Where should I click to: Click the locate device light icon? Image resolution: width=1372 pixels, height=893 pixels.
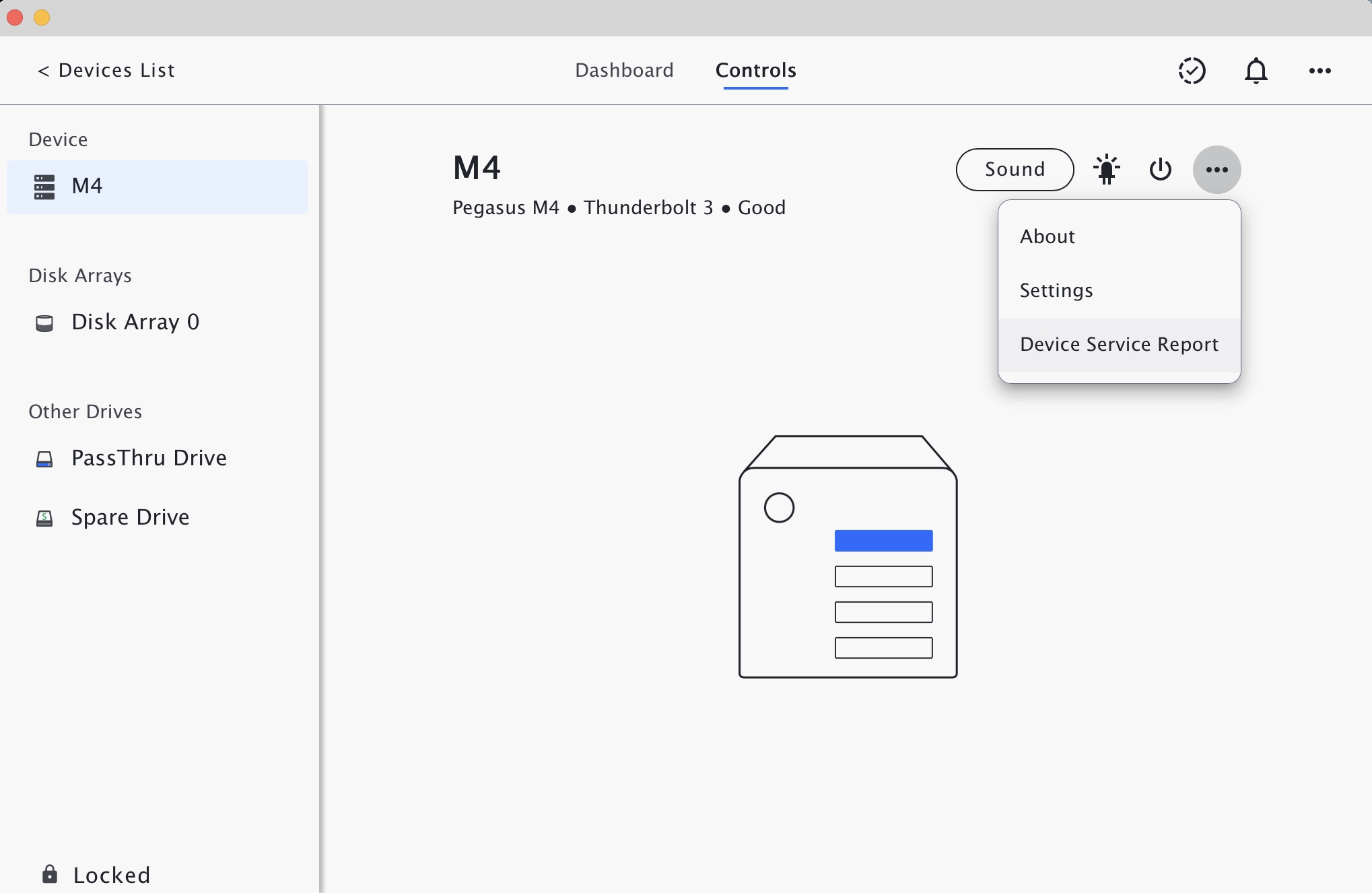click(1106, 170)
